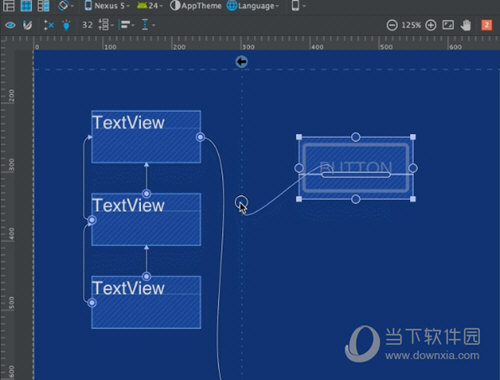Viewport: 500px width, 380px height.
Task: Switch to Design view mode icon
Action: coord(9,5)
